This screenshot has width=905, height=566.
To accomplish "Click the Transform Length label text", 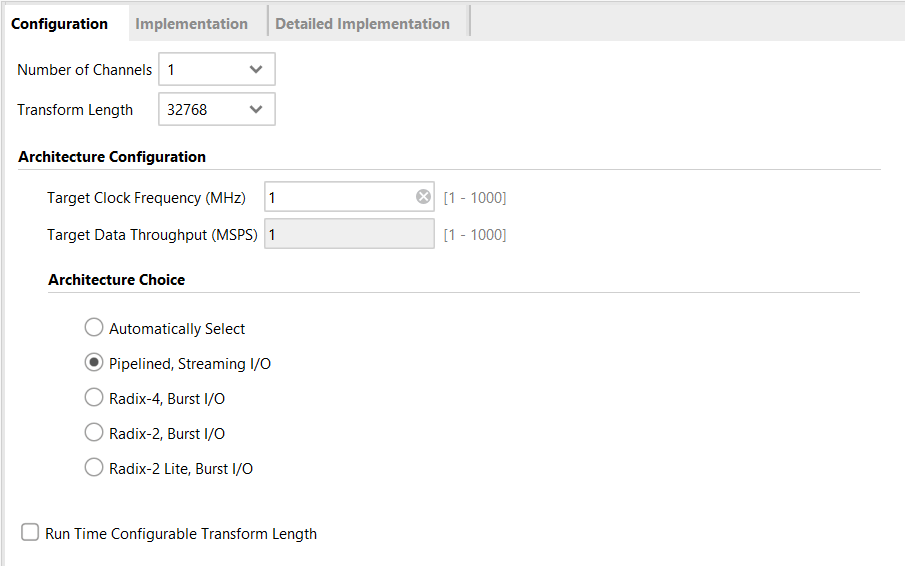I will pyautogui.click(x=75, y=110).
